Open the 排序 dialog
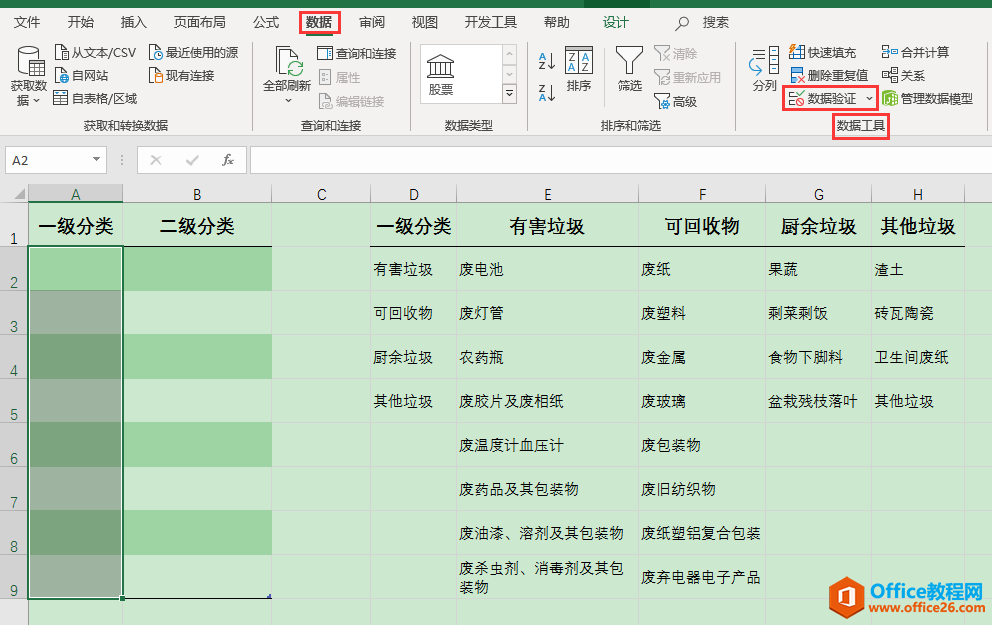This screenshot has height=625, width=992. click(x=579, y=69)
